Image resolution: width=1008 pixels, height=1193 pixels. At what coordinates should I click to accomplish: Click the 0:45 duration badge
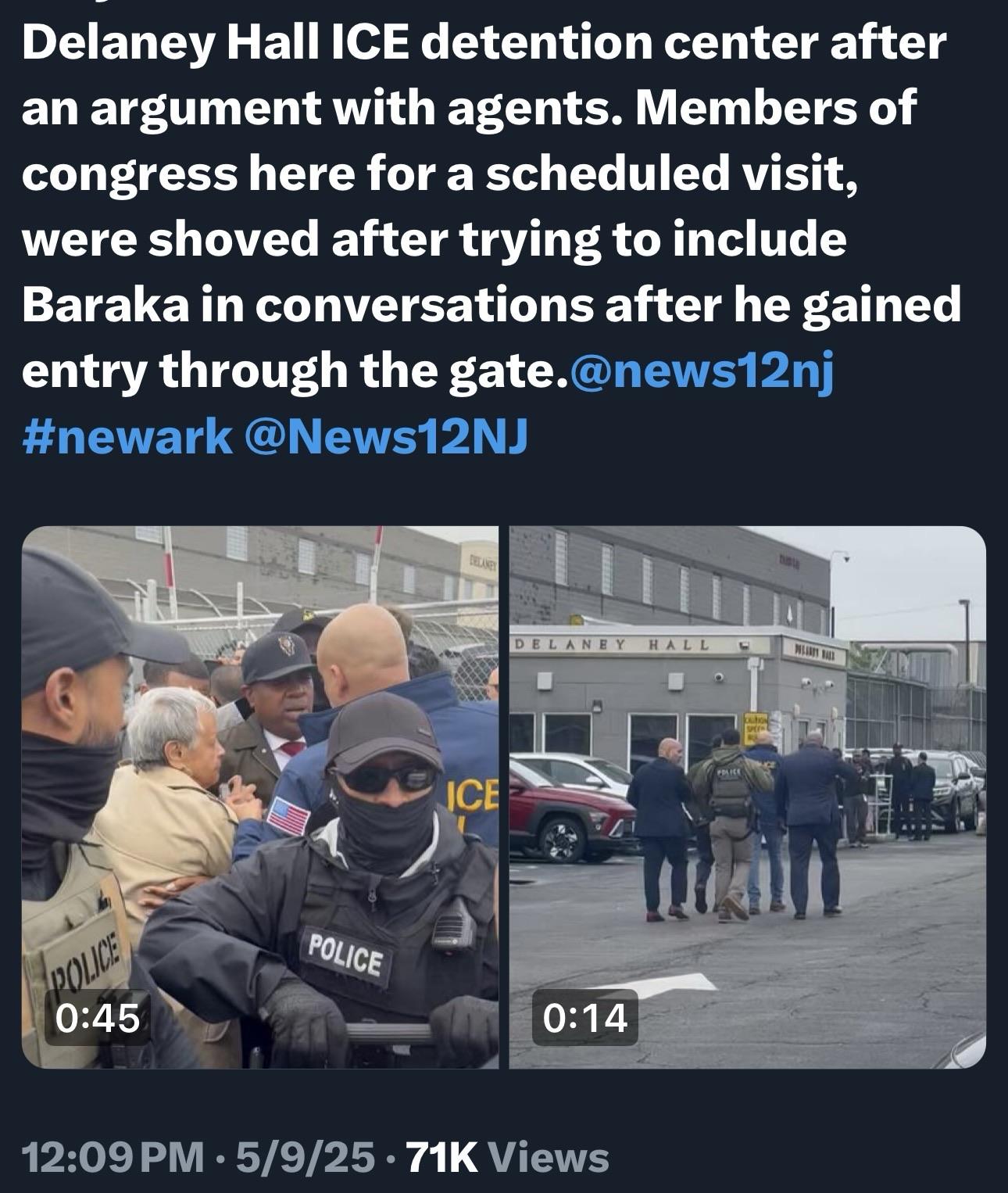pos(98,1017)
